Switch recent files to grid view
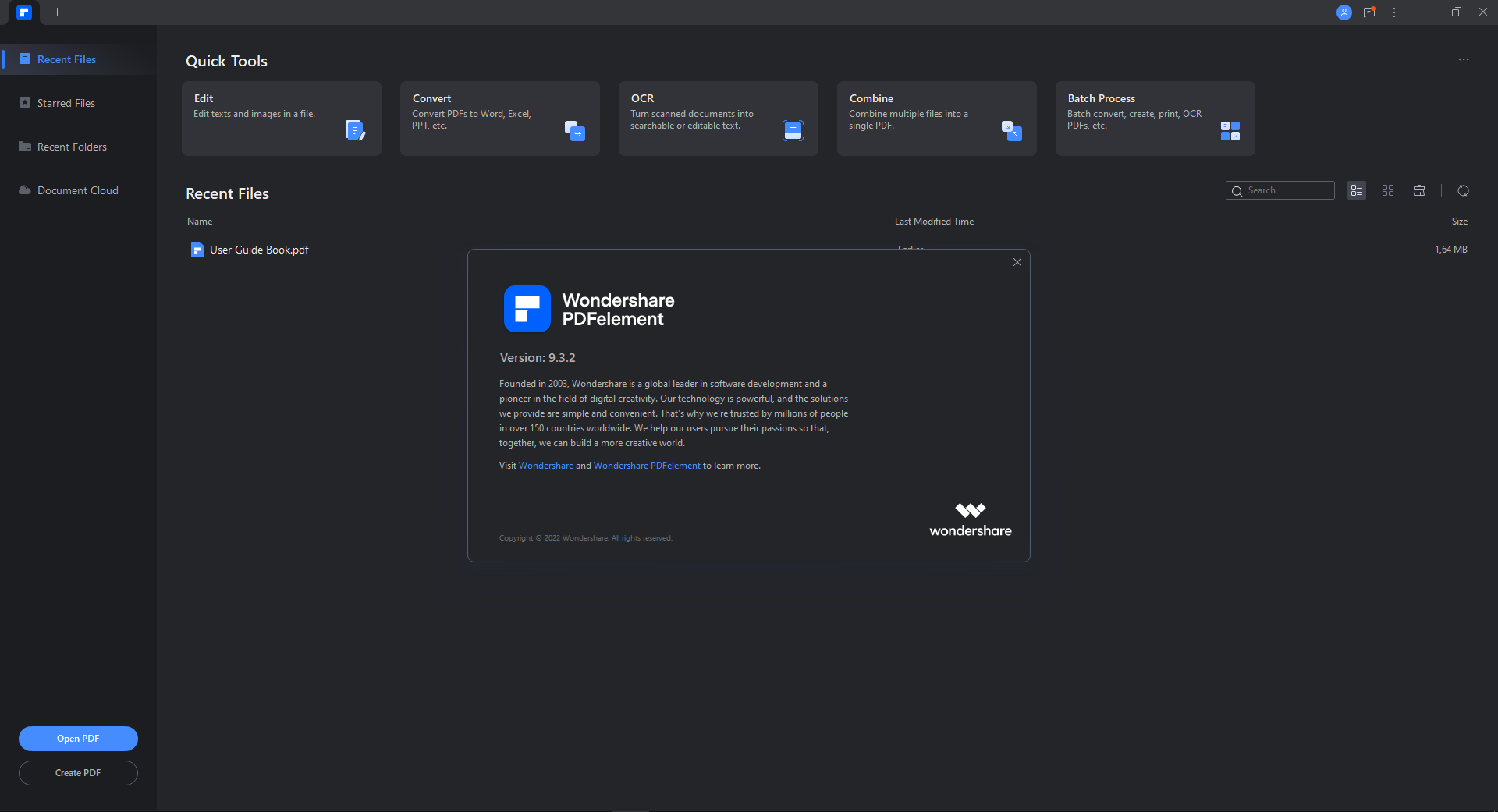The height and width of the screenshot is (812, 1498). point(1388,190)
